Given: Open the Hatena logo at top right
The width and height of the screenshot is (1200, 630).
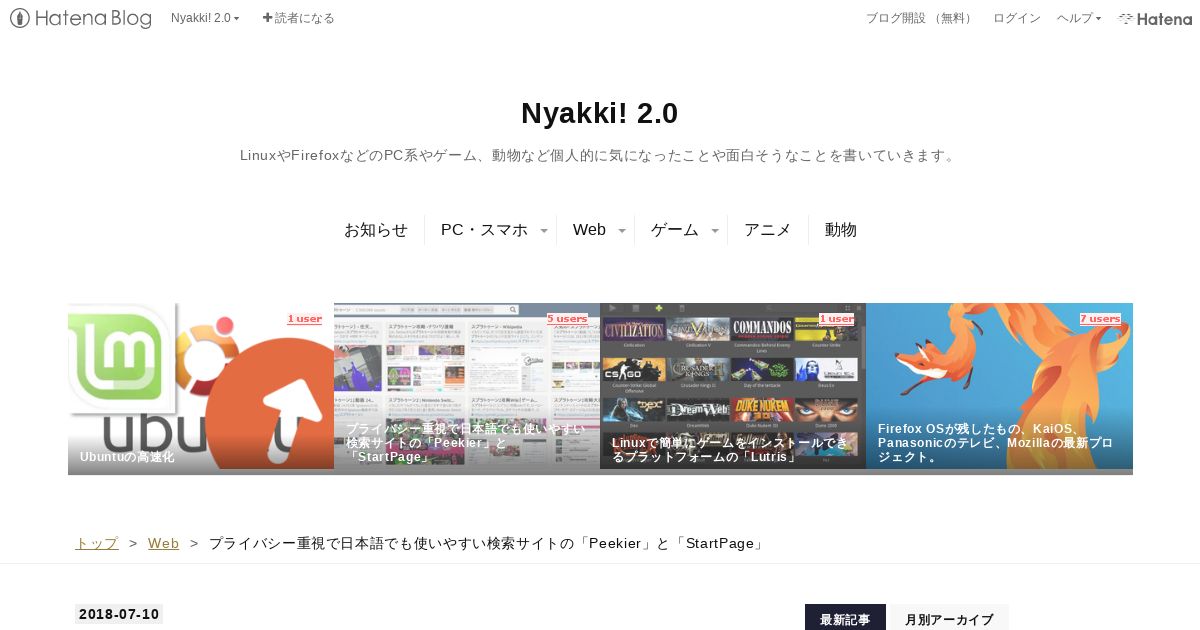Looking at the screenshot, I should tap(1155, 18).
